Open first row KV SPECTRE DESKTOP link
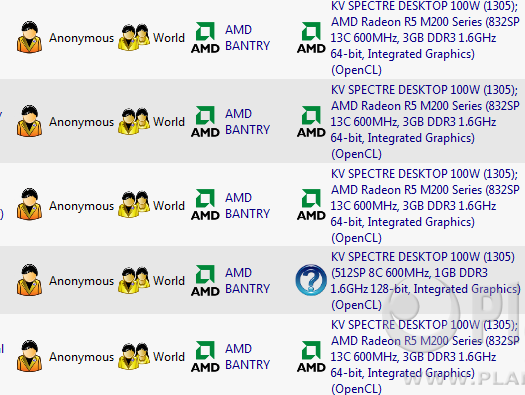The width and height of the screenshot is (525, 395). [x=425, y=38]
